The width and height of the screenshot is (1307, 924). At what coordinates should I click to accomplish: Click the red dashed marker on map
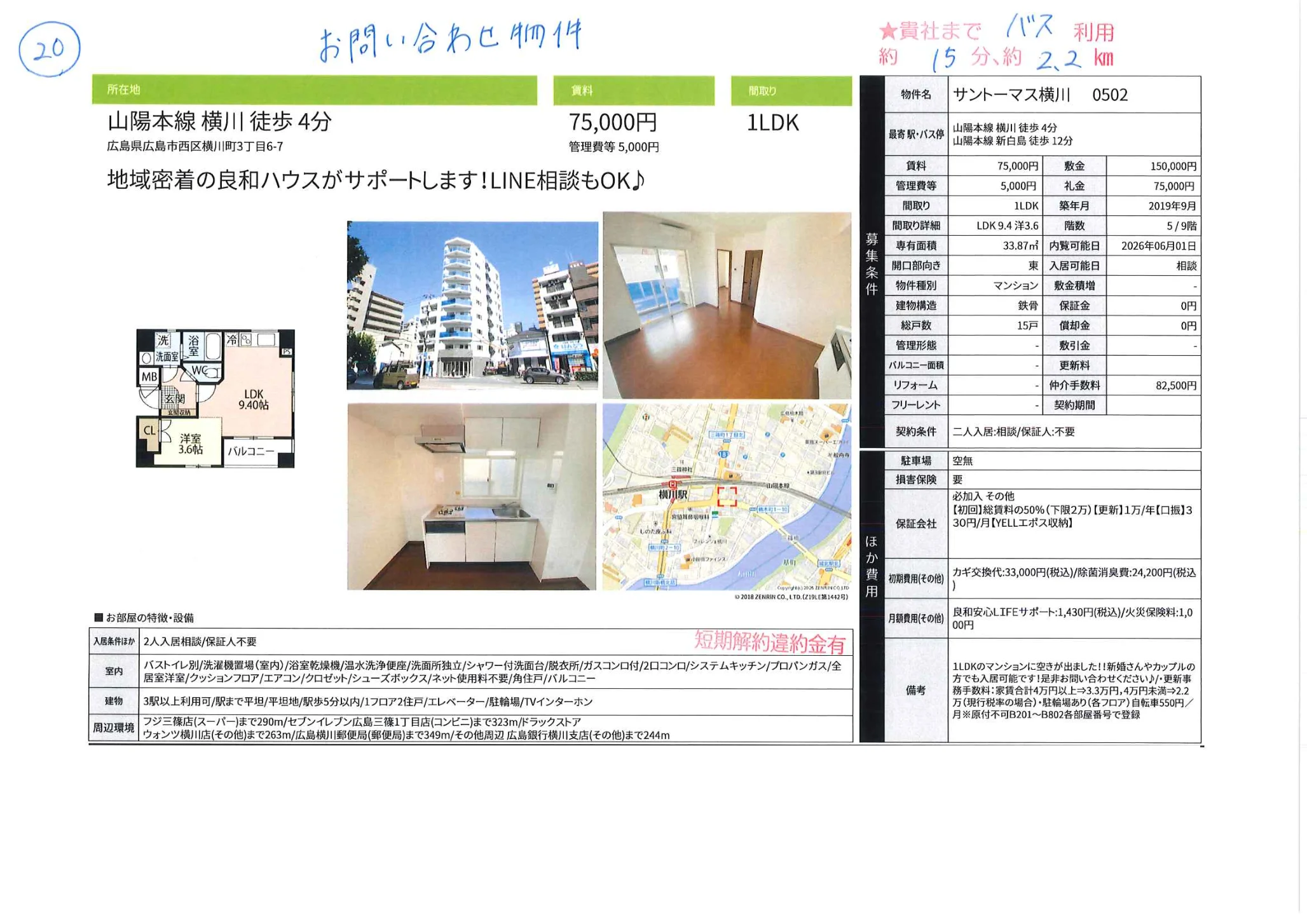pos(727,496)
